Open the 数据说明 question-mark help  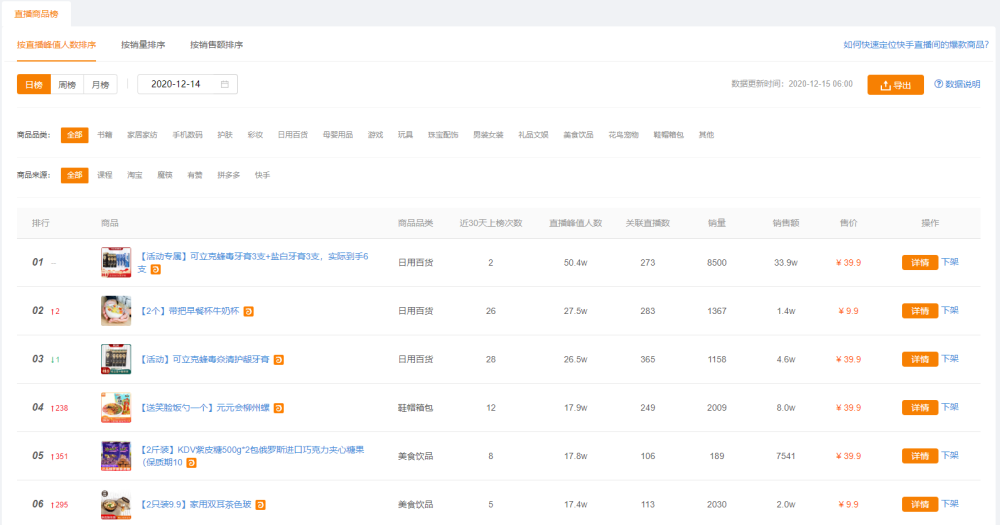[957, 84]
